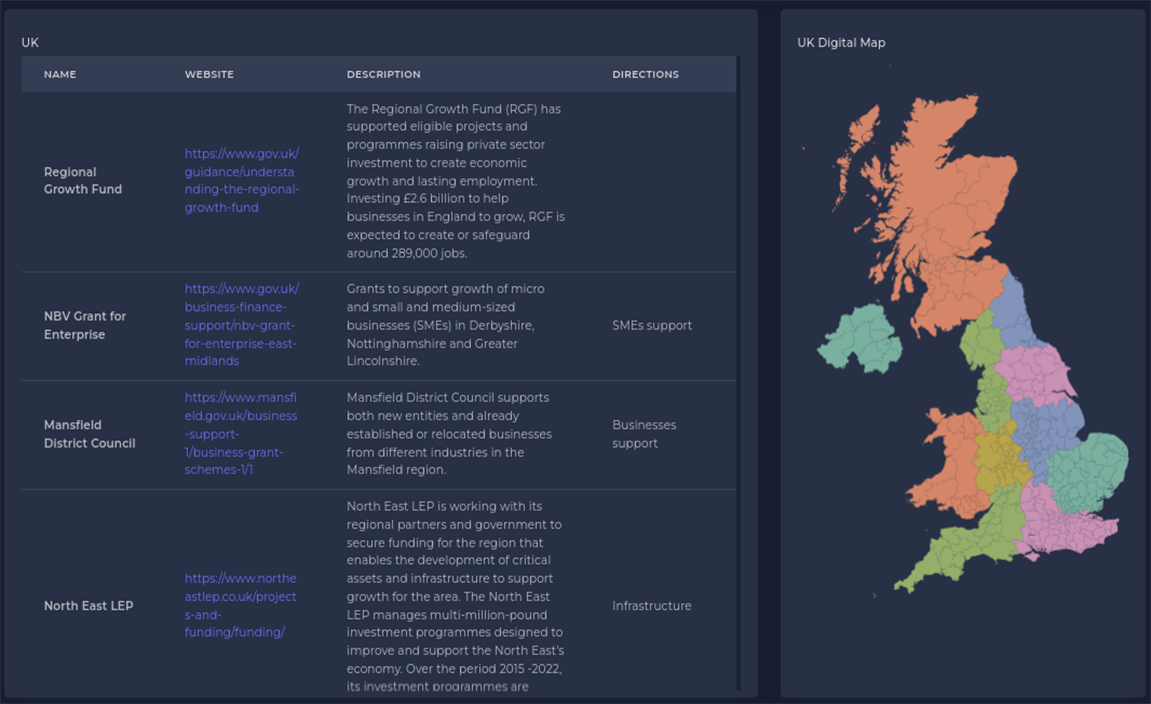The image size is (1151, 704).
Task: Click the "SMEs support" directions cell
Action: pyautogui.click(x=652, y=325)
